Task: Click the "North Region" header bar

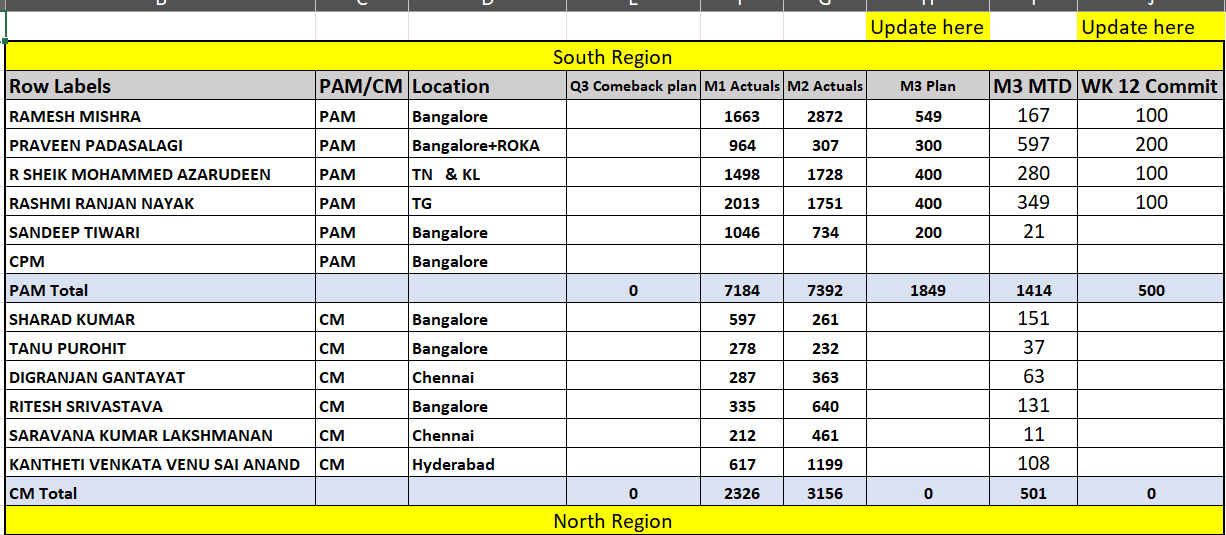Action: tap(612, 521)
